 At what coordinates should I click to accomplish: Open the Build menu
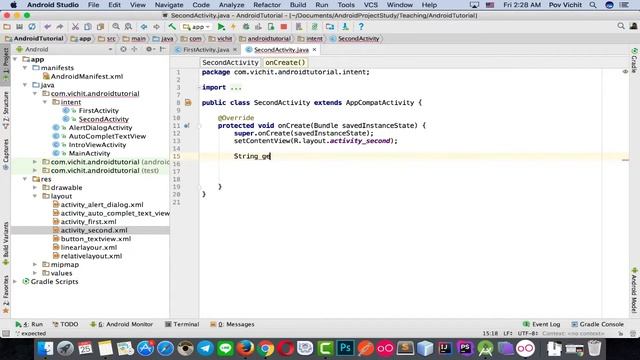pyautogui.click(x=298, y=5)
